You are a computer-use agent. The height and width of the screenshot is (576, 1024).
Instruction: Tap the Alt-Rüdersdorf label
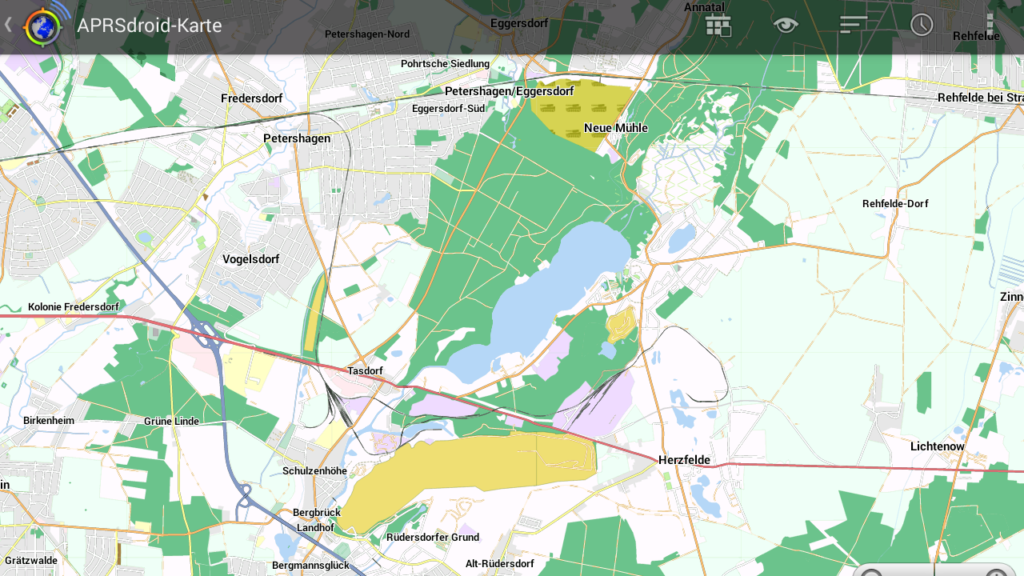point(500,564)
